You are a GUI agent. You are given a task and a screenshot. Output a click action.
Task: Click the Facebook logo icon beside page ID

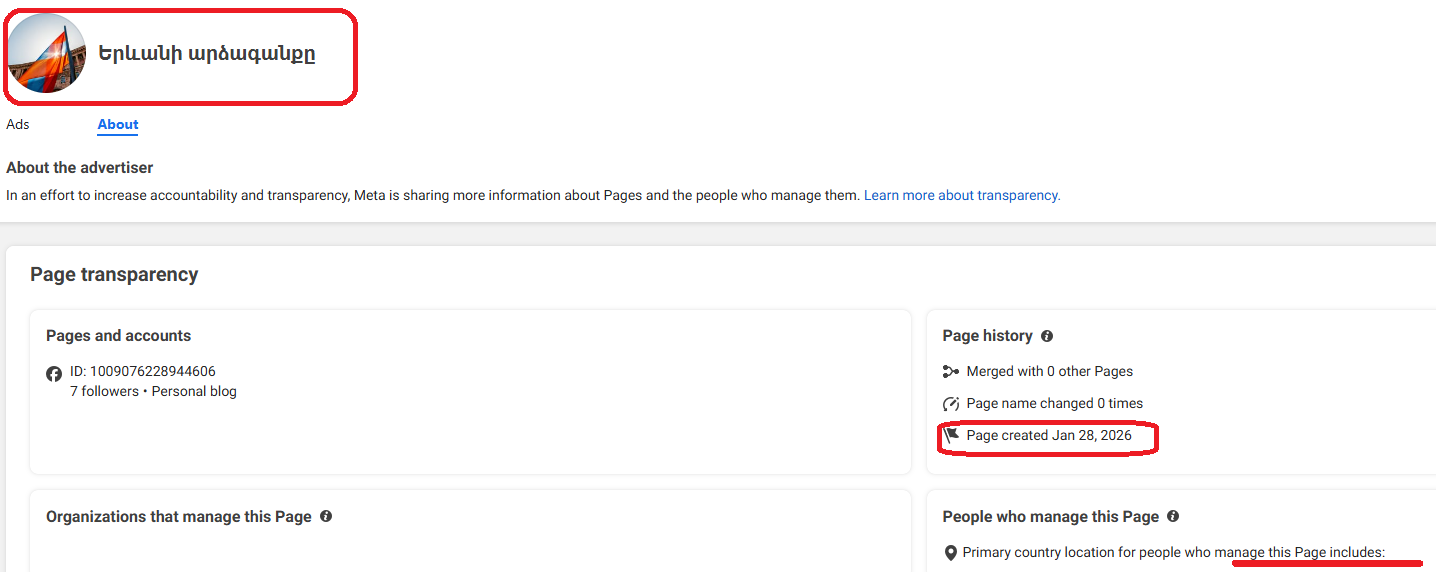54,374
